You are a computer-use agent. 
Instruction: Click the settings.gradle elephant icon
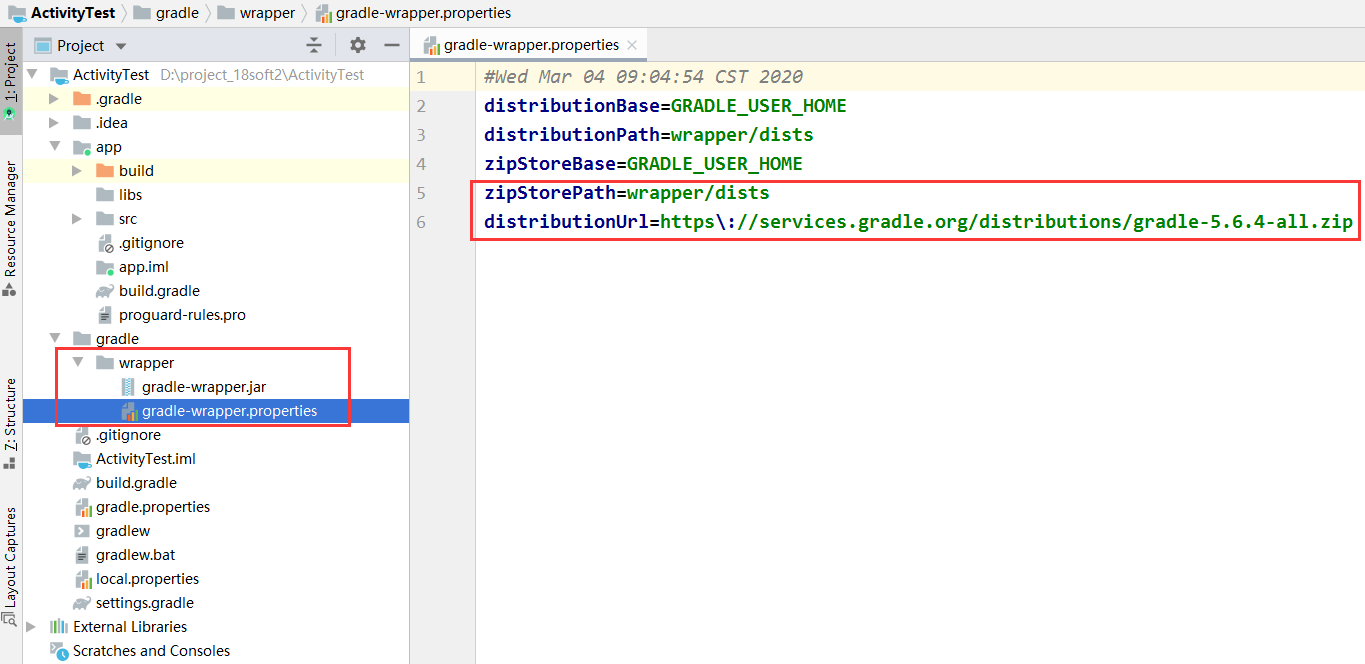click(82, 603)
